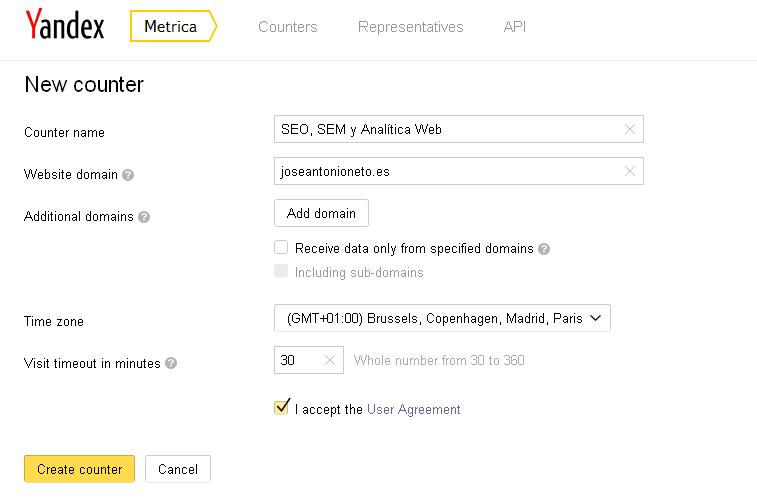
Task: Open help icon next to Additional domains
Action: point(144,217)
